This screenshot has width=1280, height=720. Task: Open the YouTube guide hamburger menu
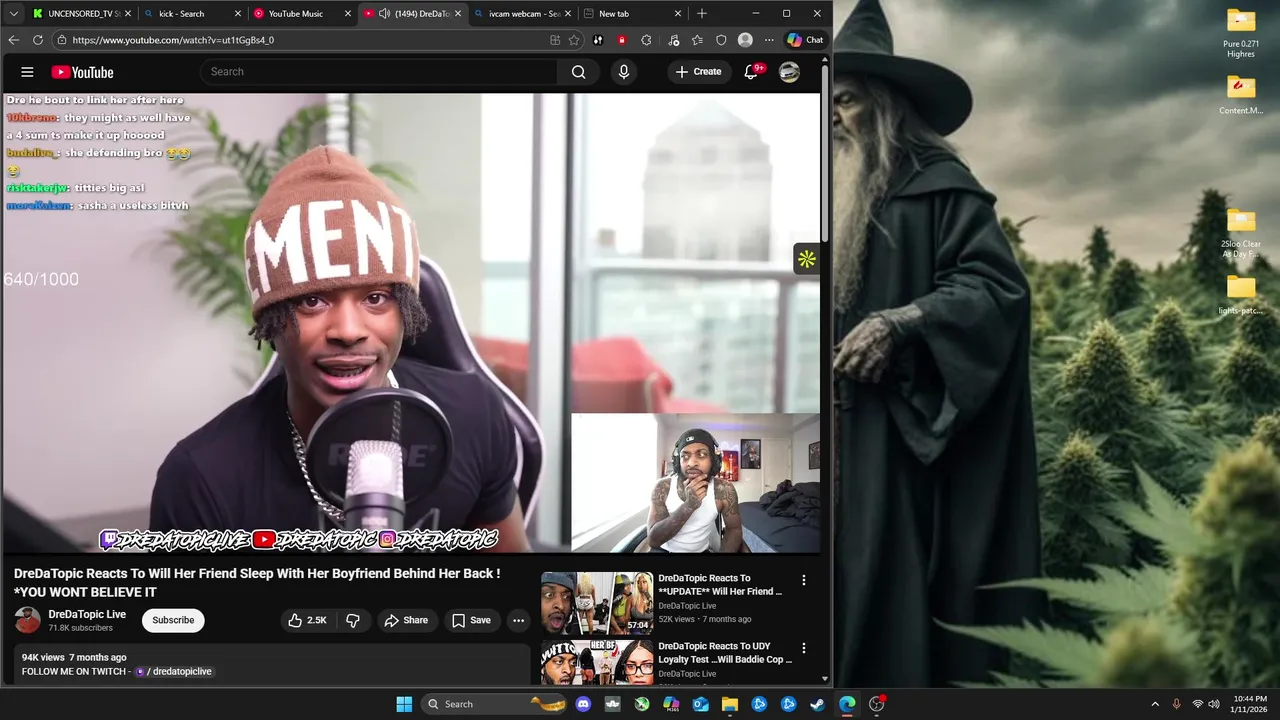pyautogui.click(x=27, y=72)
